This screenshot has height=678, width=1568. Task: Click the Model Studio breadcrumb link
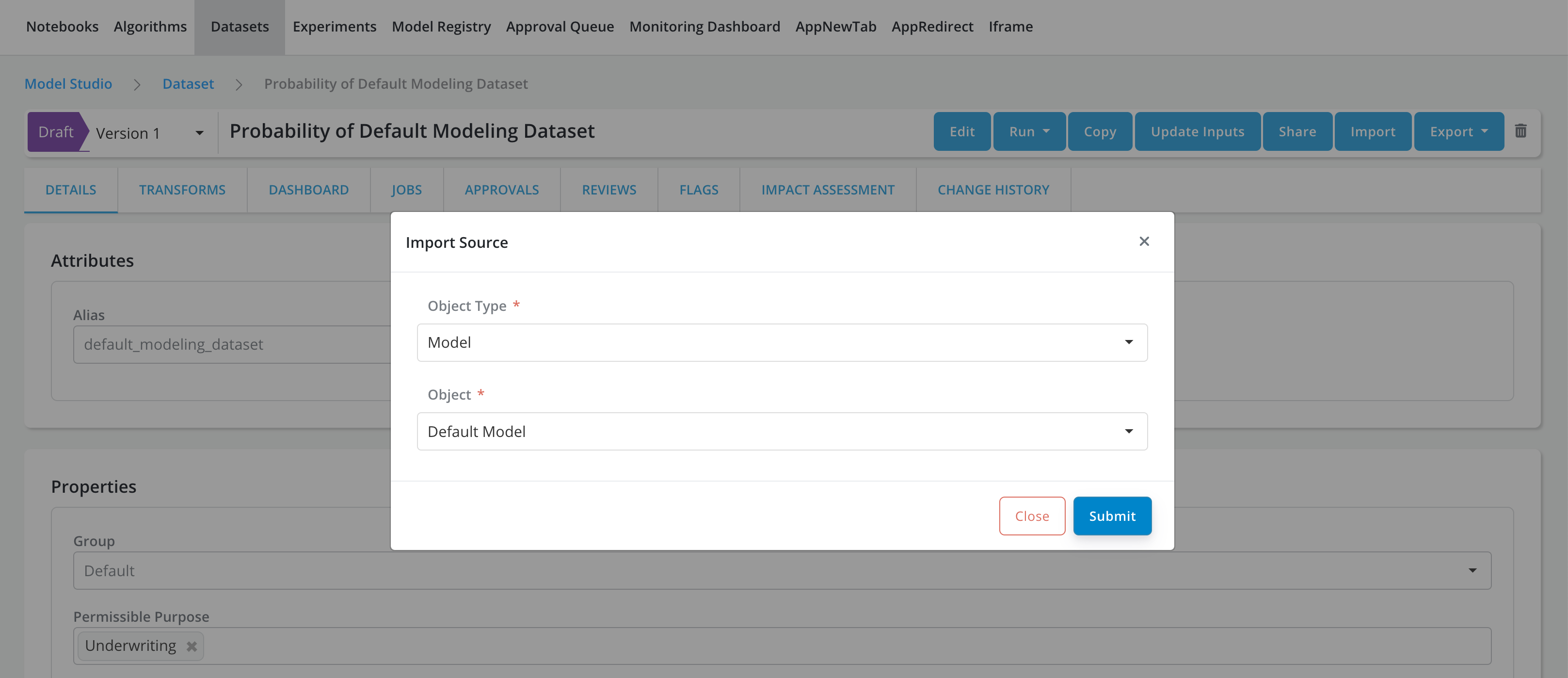[x=68, y=84]
